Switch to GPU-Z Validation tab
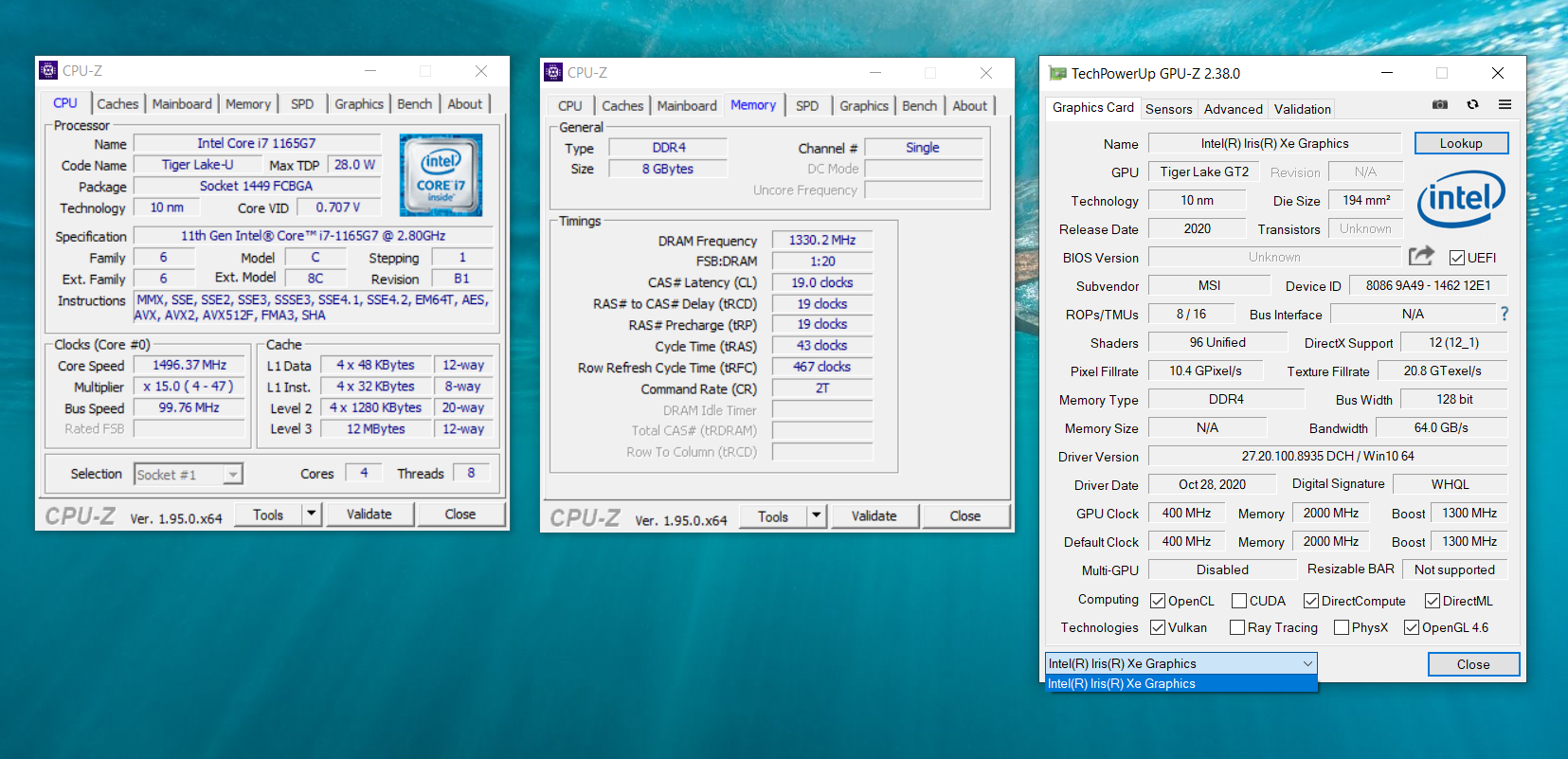The width and height of the screenshot is (1568, 759). click(1303, 109)
